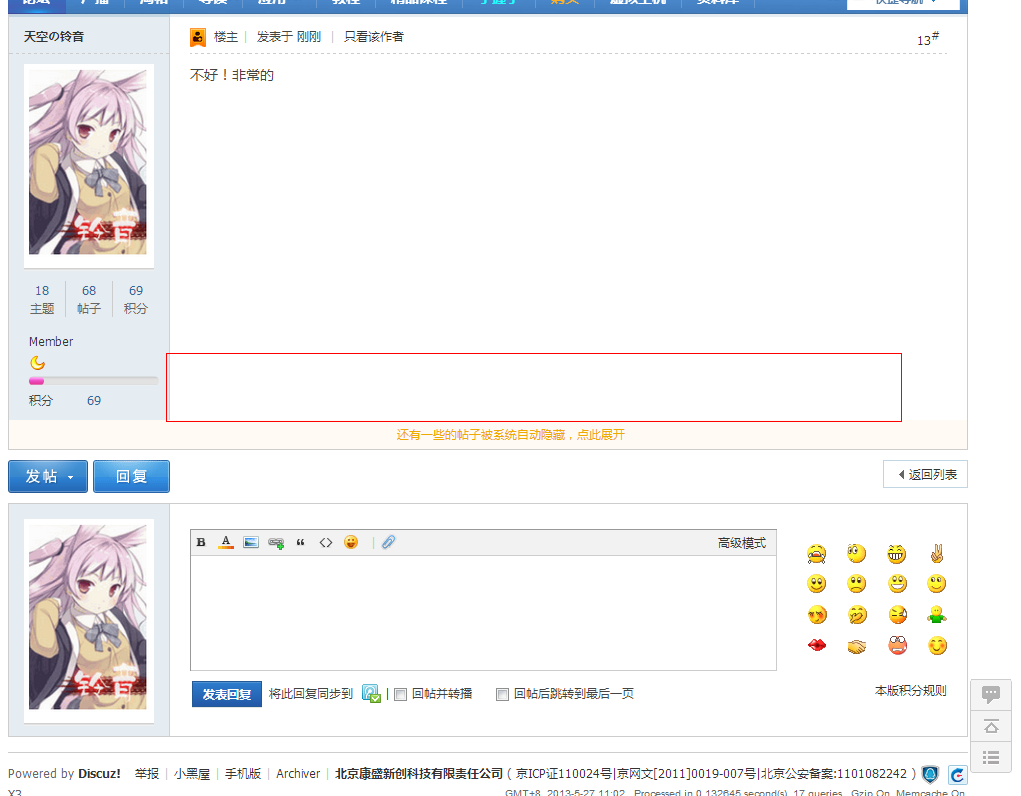Expand hidden posts via 点此展开 notice

[510, 434]
